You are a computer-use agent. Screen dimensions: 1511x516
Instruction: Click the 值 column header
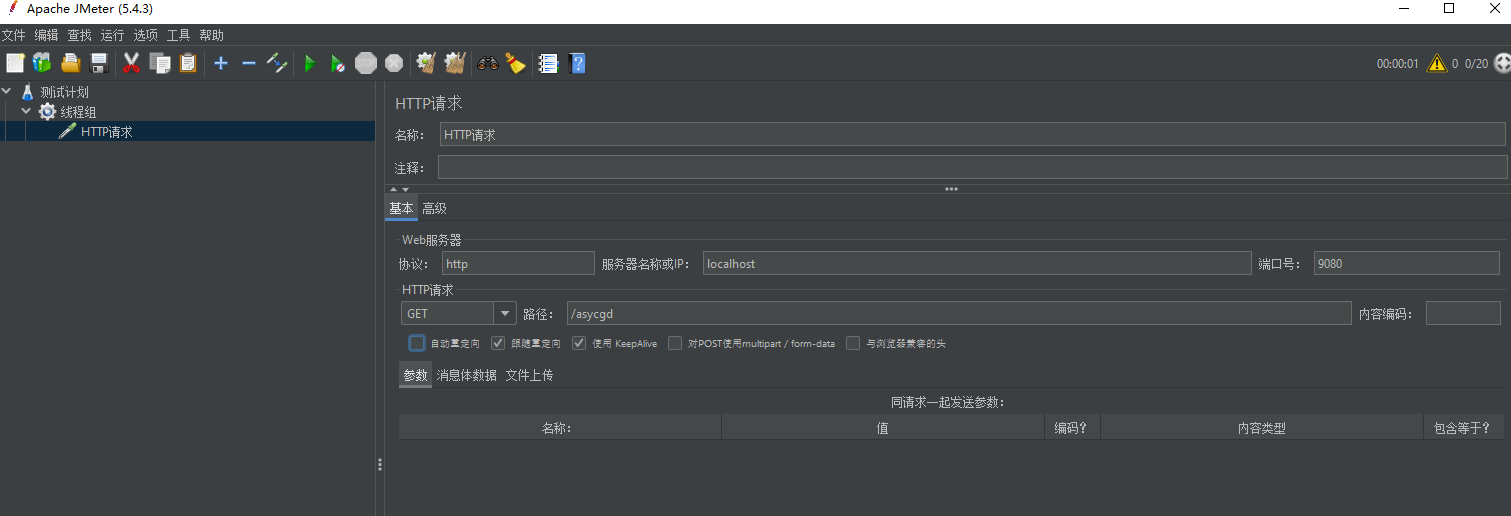[x=883, y=427]
